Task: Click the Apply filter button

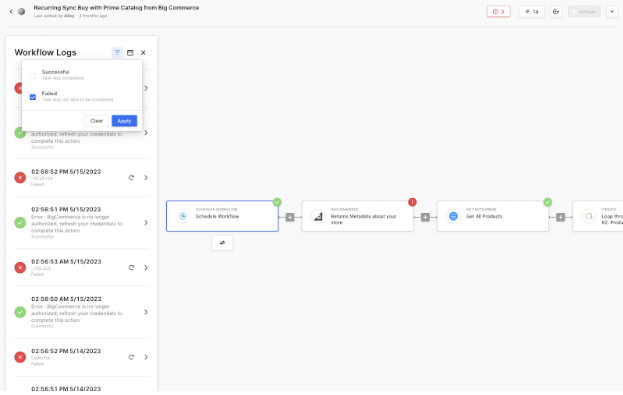Action: (x=124, y=121)
